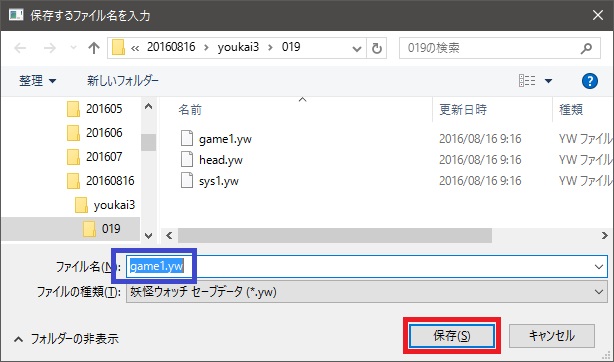Go up one folder level
614x362 pixels.
94,48
